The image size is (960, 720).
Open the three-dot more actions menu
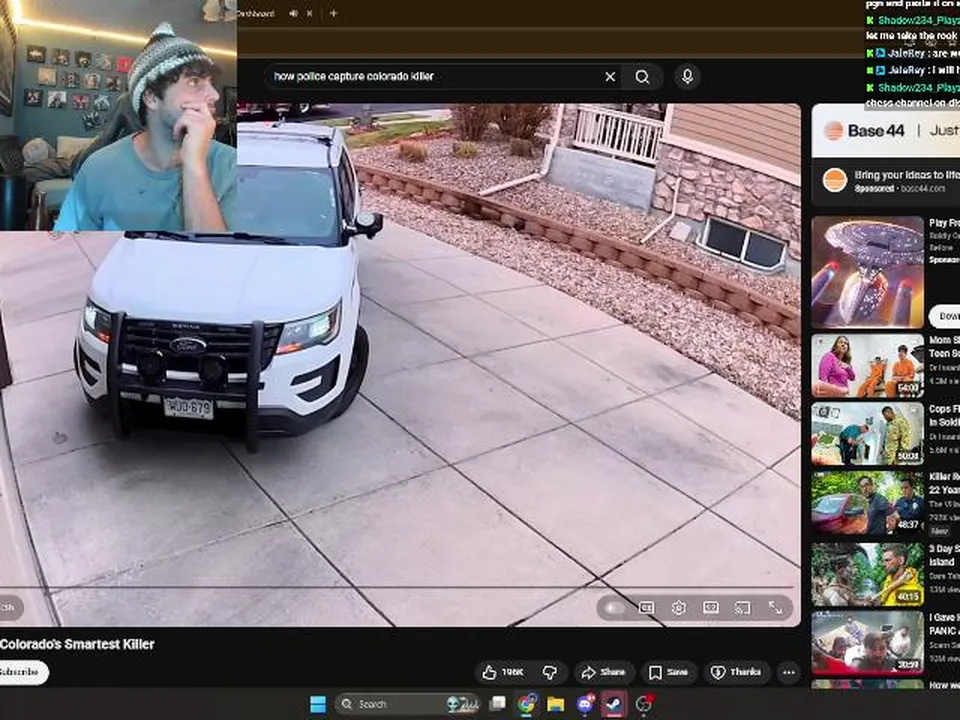pos(789,672)
